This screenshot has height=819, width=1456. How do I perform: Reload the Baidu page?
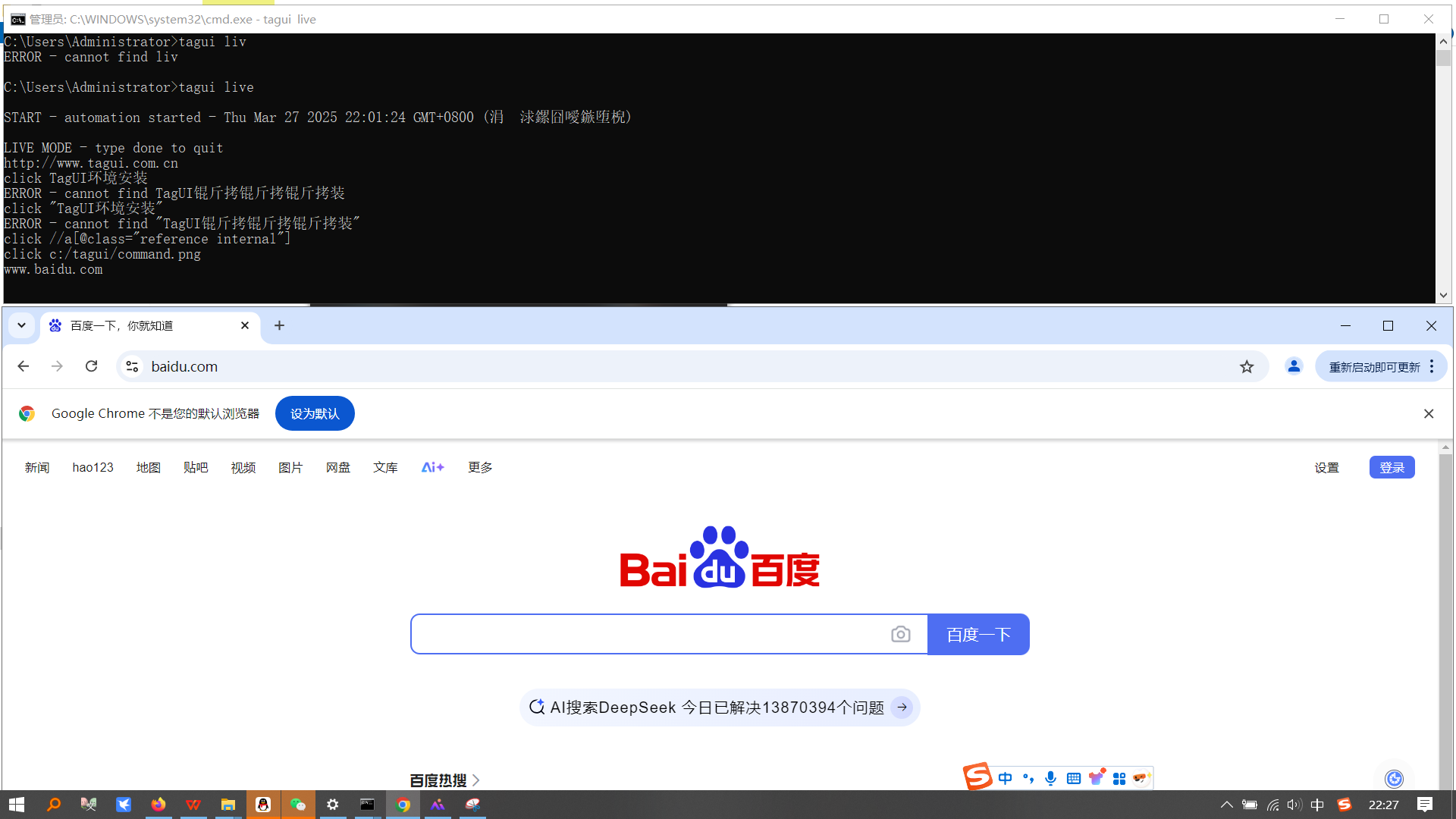91,366
